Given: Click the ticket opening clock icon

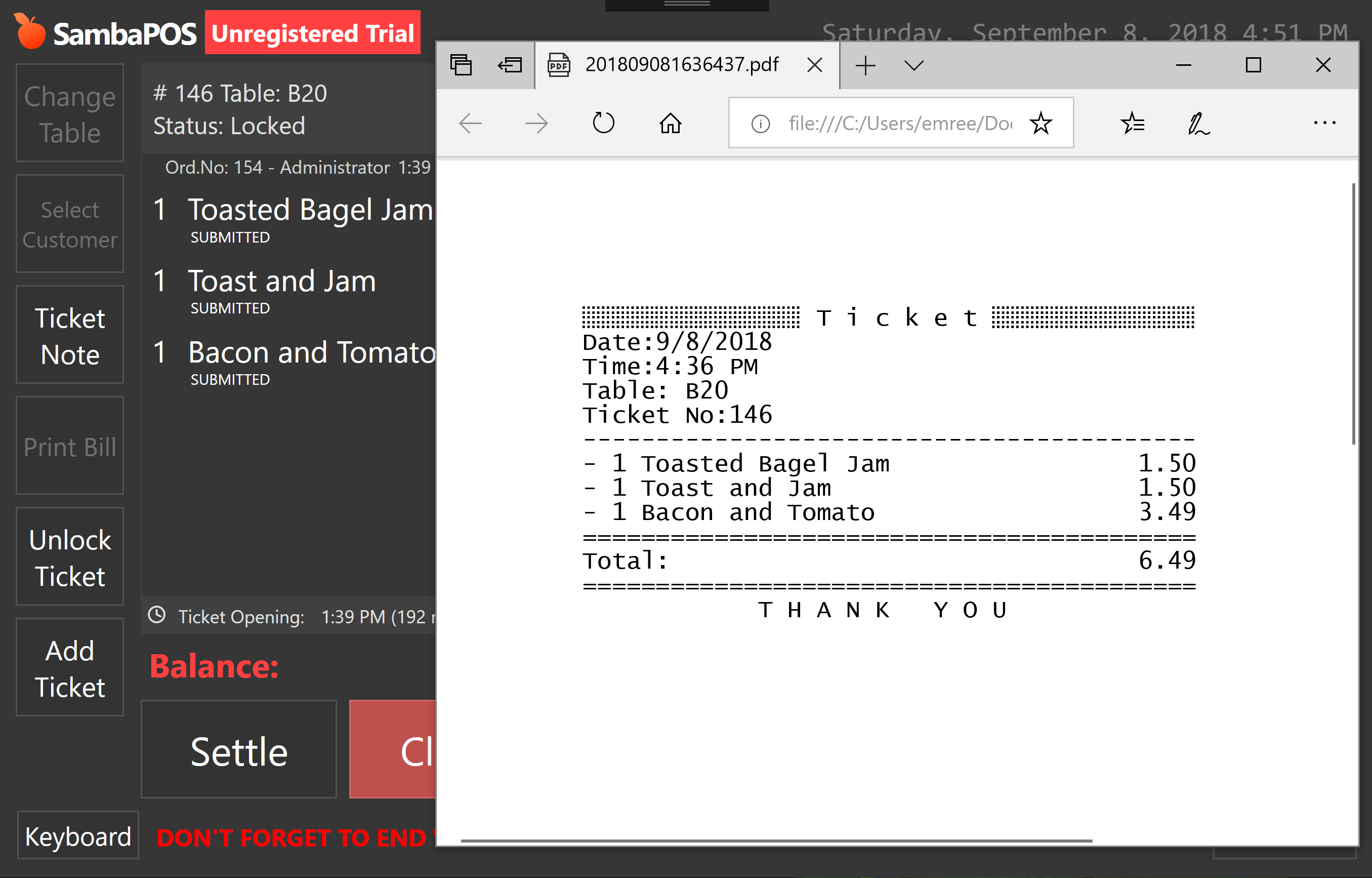Looking at the screenshot, I should tap(157, 615).
